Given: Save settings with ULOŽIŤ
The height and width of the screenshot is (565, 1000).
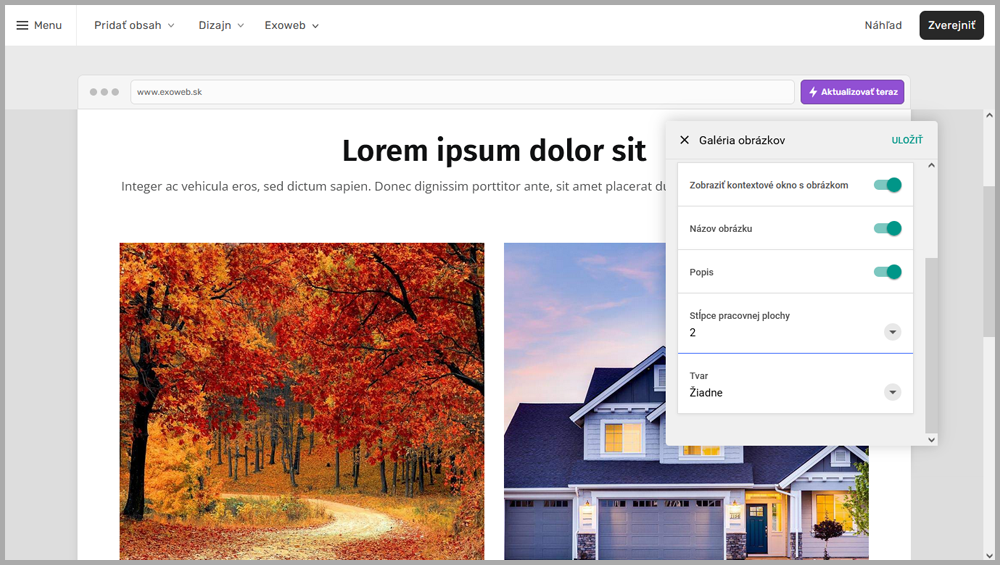Looking at the screenshot, I should [906, 141].
